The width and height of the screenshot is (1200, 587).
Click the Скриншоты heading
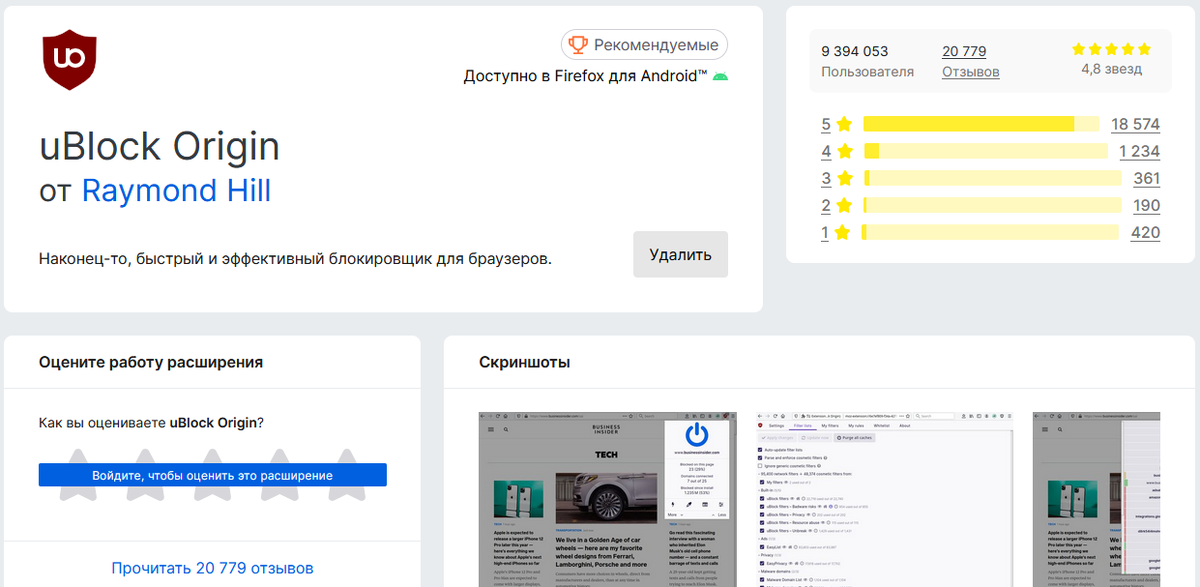[525, 362]
